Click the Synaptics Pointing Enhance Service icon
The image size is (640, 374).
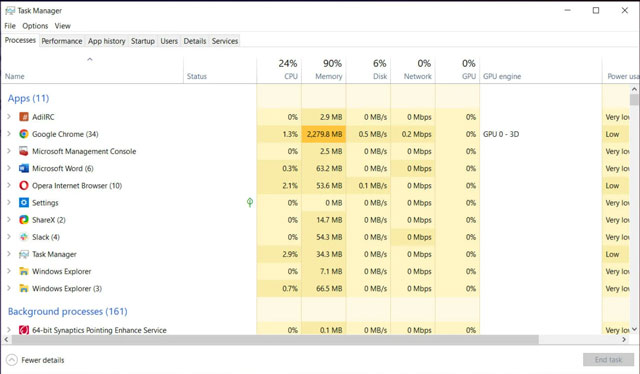pos(24,330)
